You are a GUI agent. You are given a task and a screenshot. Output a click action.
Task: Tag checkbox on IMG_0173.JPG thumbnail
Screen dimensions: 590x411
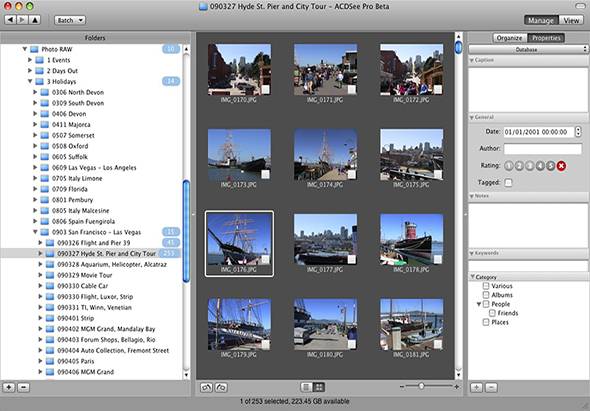(x=265, y=174)
